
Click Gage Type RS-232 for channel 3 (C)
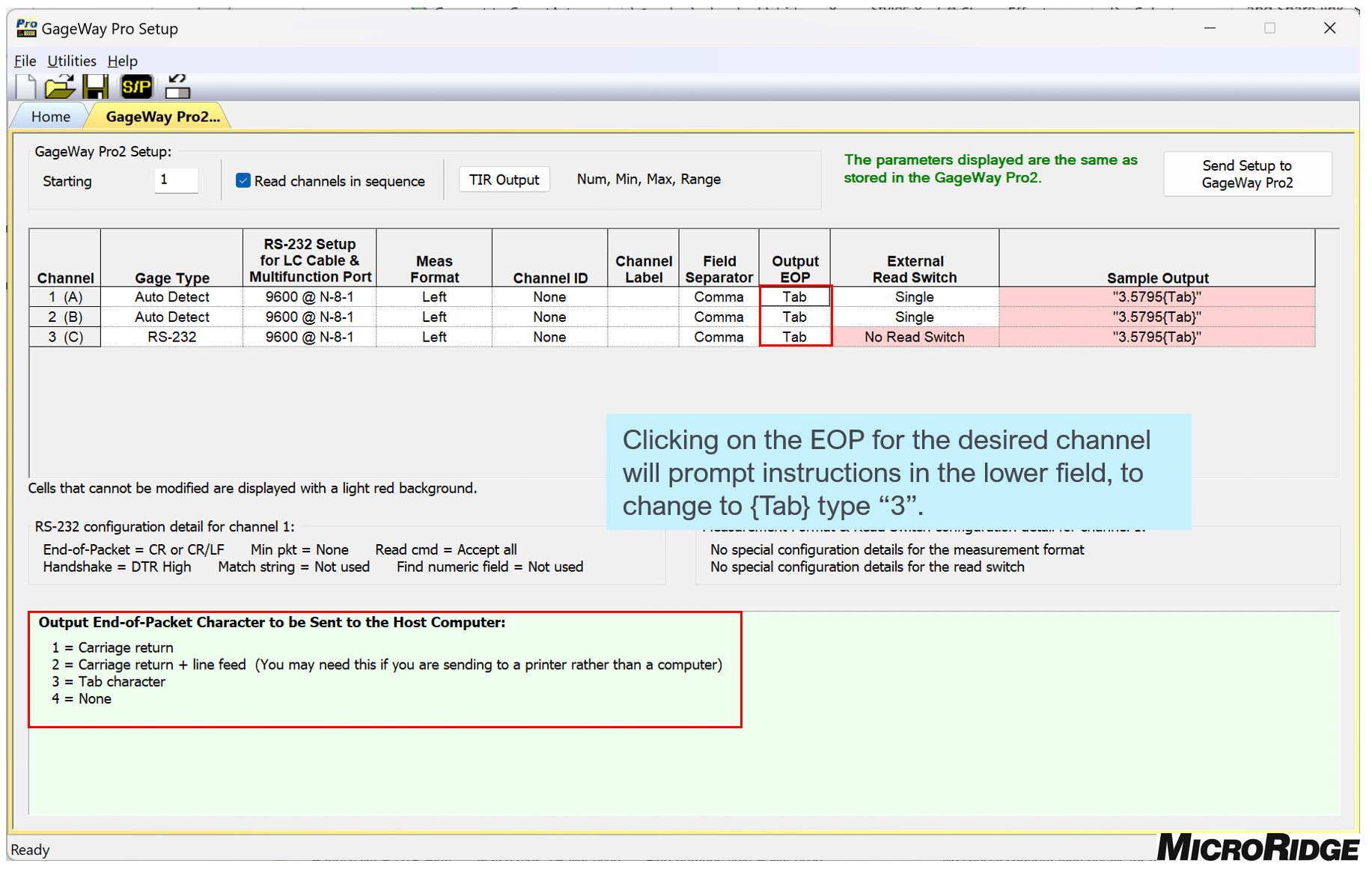(x=172, y=337)
